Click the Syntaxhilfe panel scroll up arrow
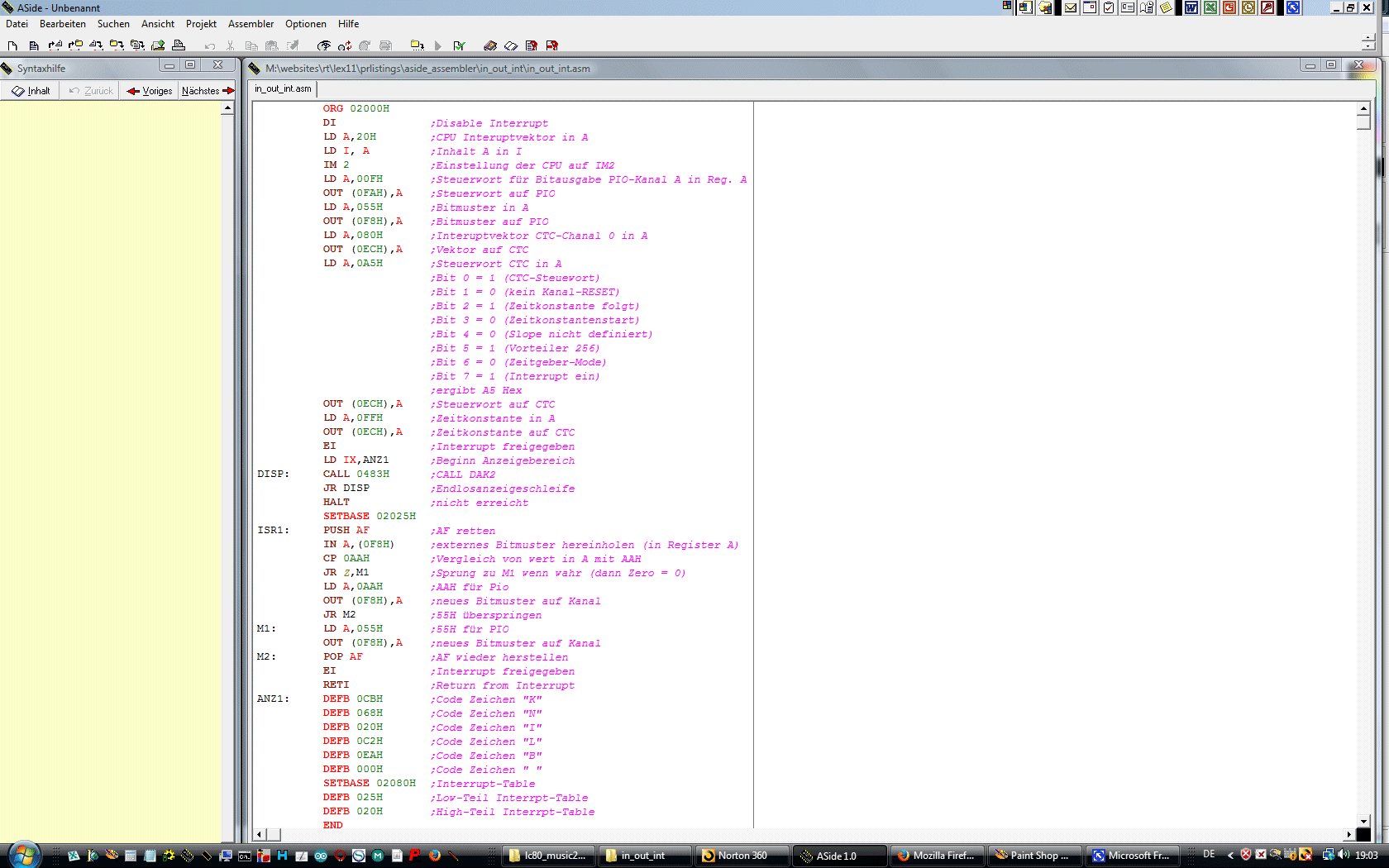Image resolution: width=1389 pixels, height=868 pixels. click(x=227, y=108)
